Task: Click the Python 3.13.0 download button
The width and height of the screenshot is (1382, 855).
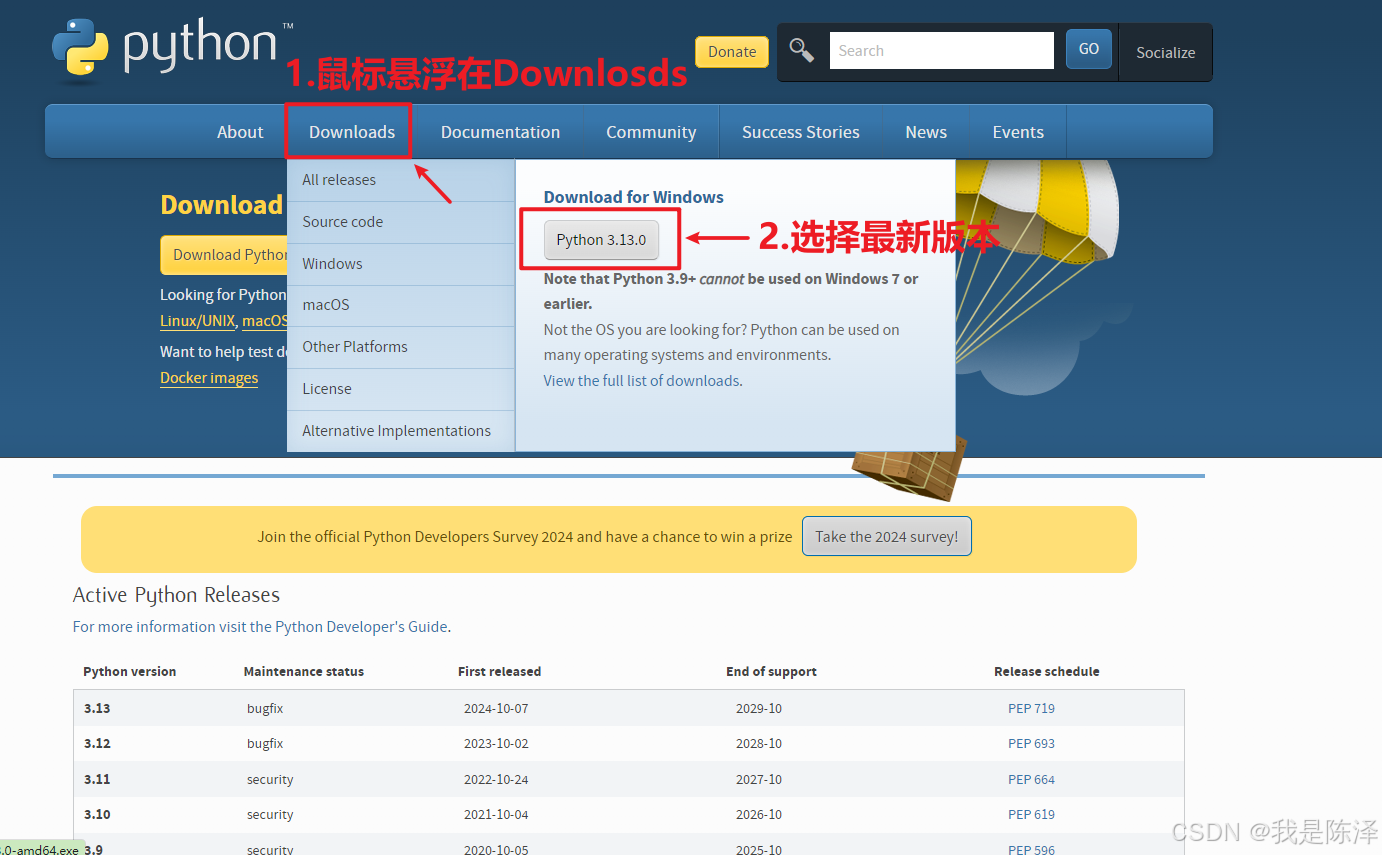Action: click(x=601, y=240)
